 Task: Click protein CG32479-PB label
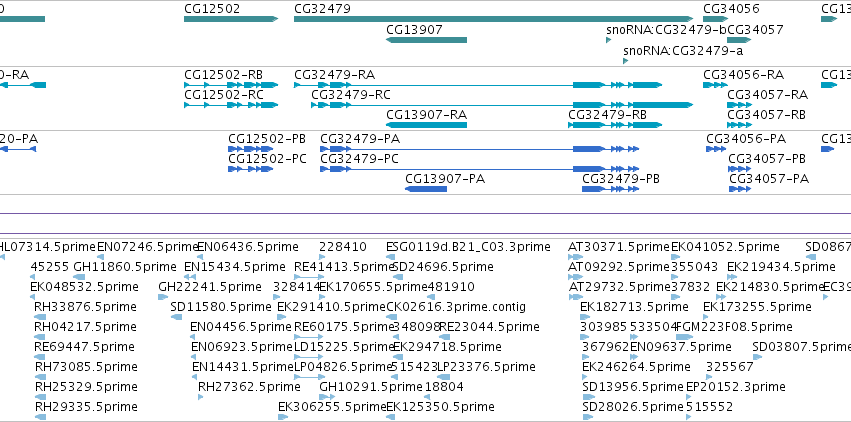pyautogui.click(x=621, y=178)
